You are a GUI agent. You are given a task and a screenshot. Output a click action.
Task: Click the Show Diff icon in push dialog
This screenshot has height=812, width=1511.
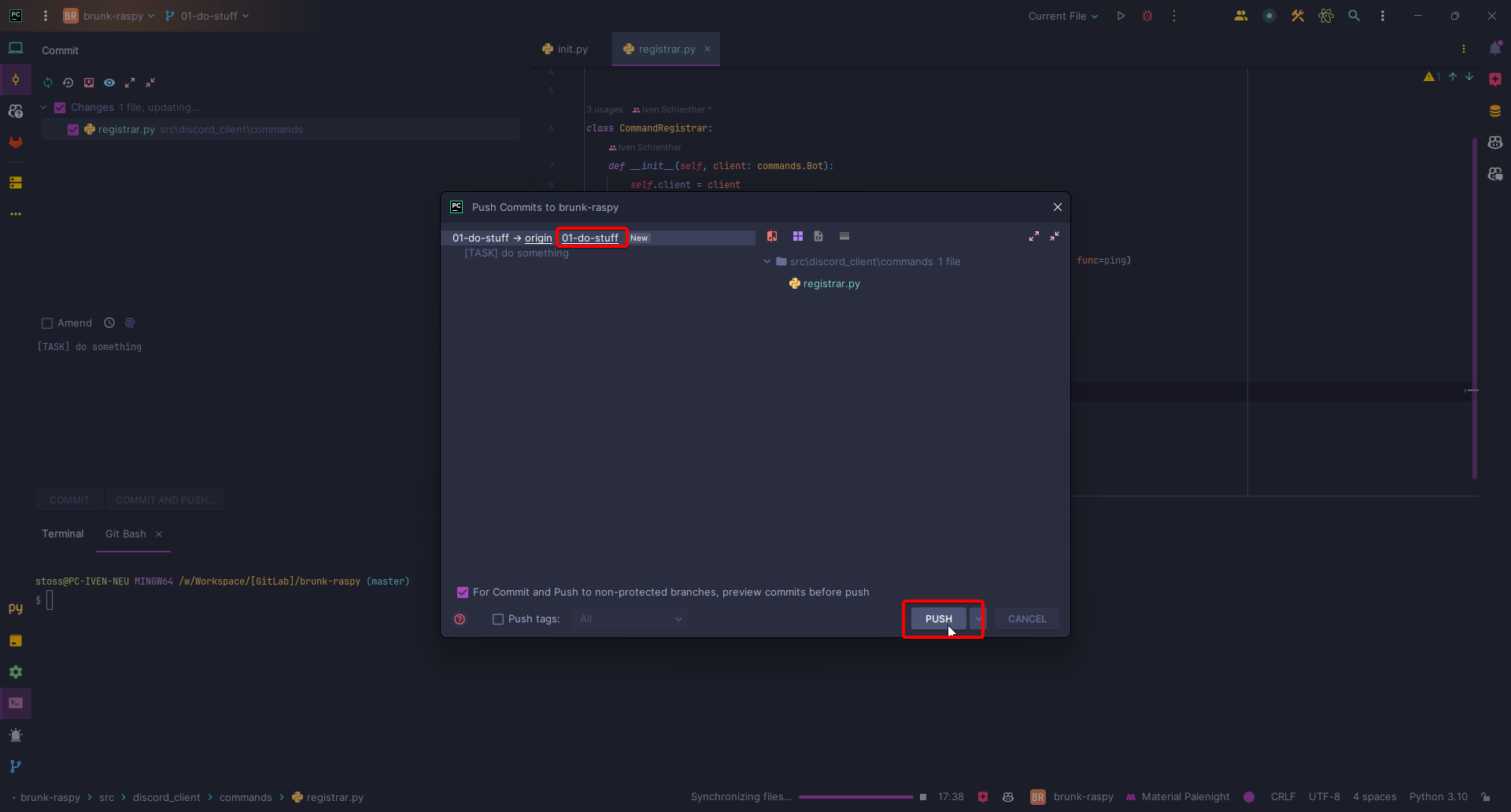[x=772, y=236]
